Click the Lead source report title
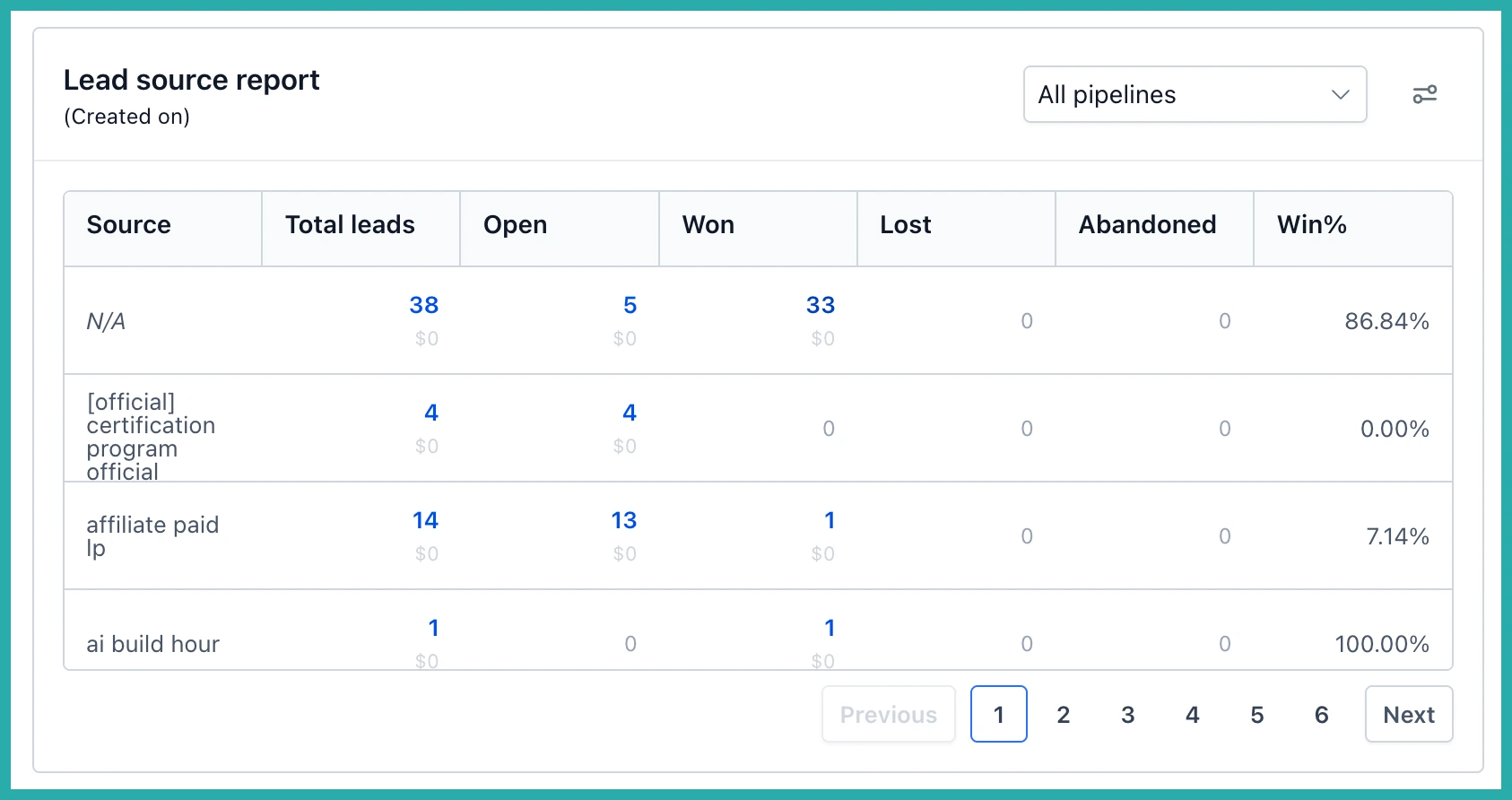Screen dimensions: 1512x800 191,80
